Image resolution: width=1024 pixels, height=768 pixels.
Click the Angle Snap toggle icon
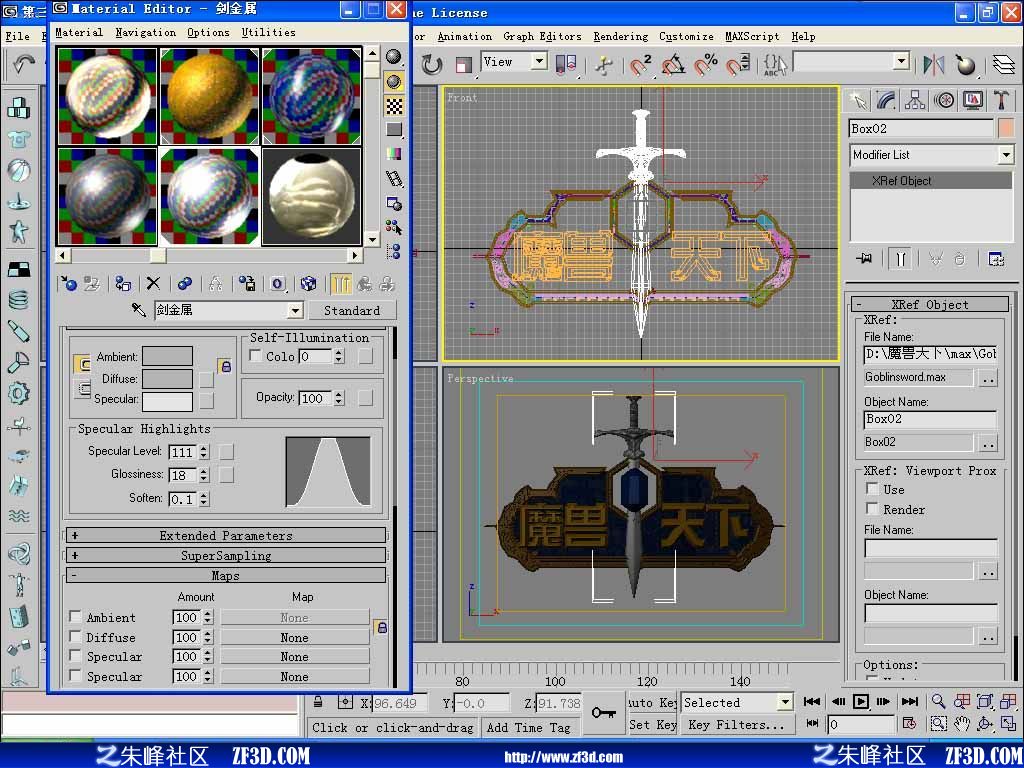pos(674,65)
